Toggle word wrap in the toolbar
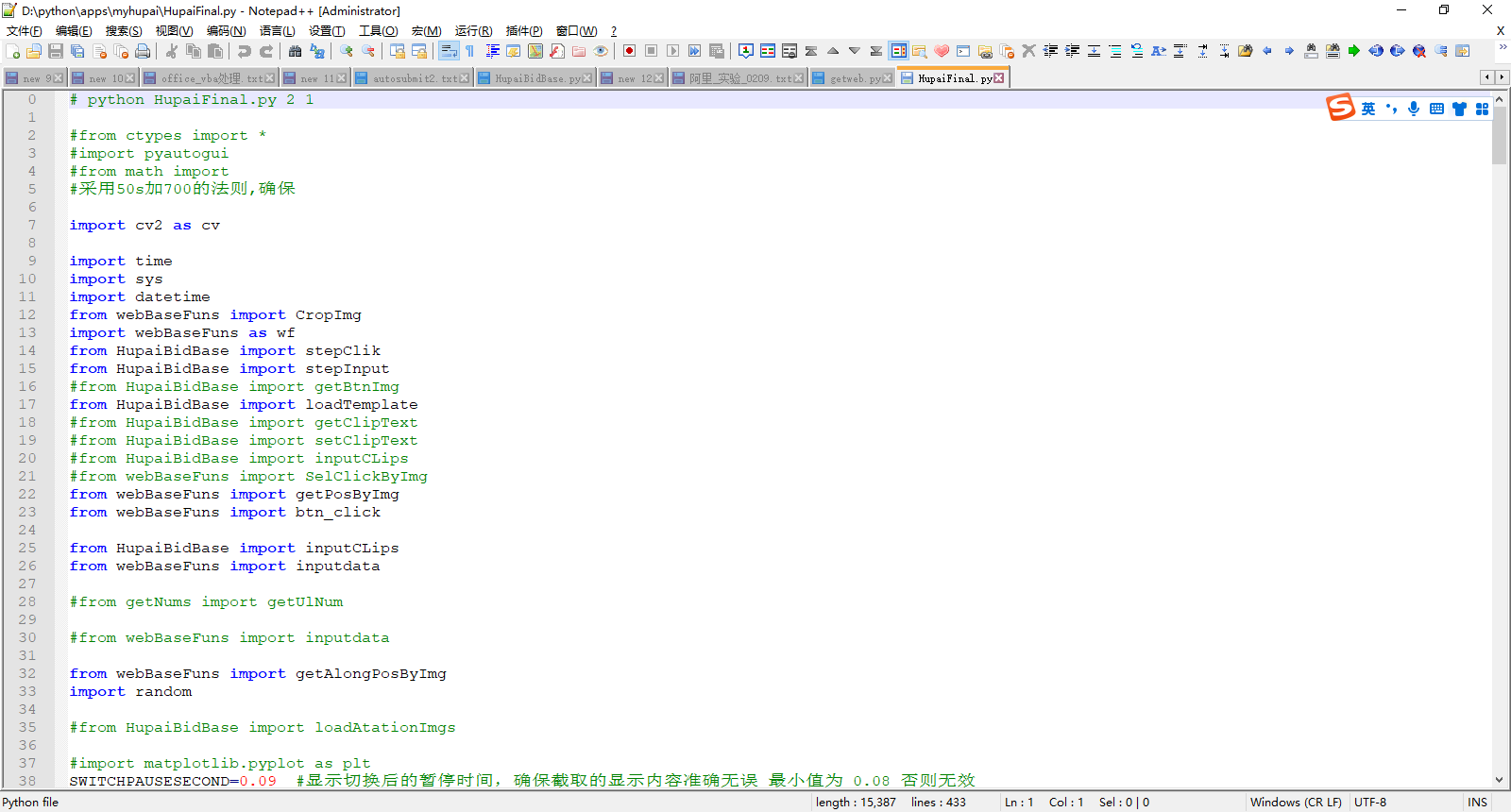 [x=449, y=51]
